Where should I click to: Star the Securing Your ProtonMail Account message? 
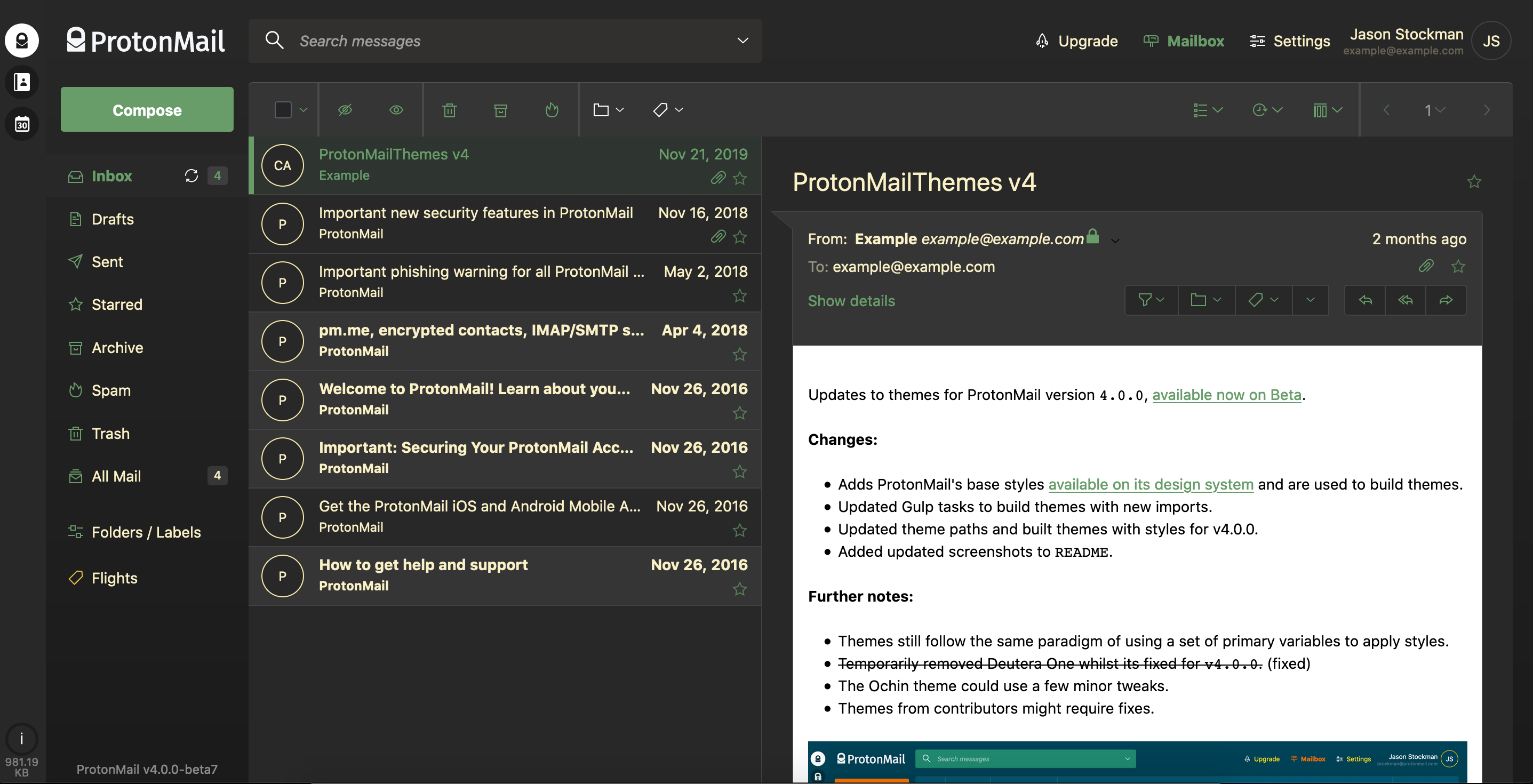pos(740,471)
